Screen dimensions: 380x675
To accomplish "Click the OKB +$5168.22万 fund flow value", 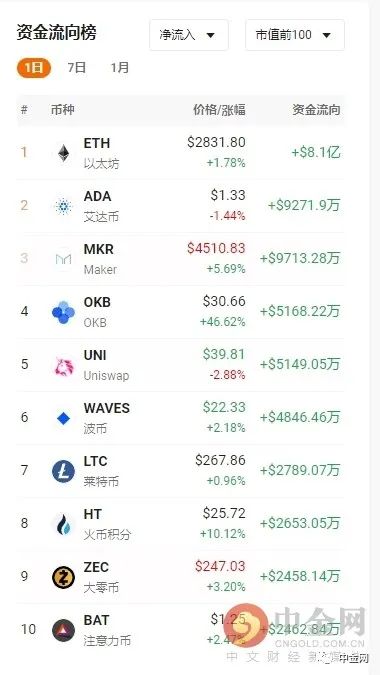I will coord(300,311).
